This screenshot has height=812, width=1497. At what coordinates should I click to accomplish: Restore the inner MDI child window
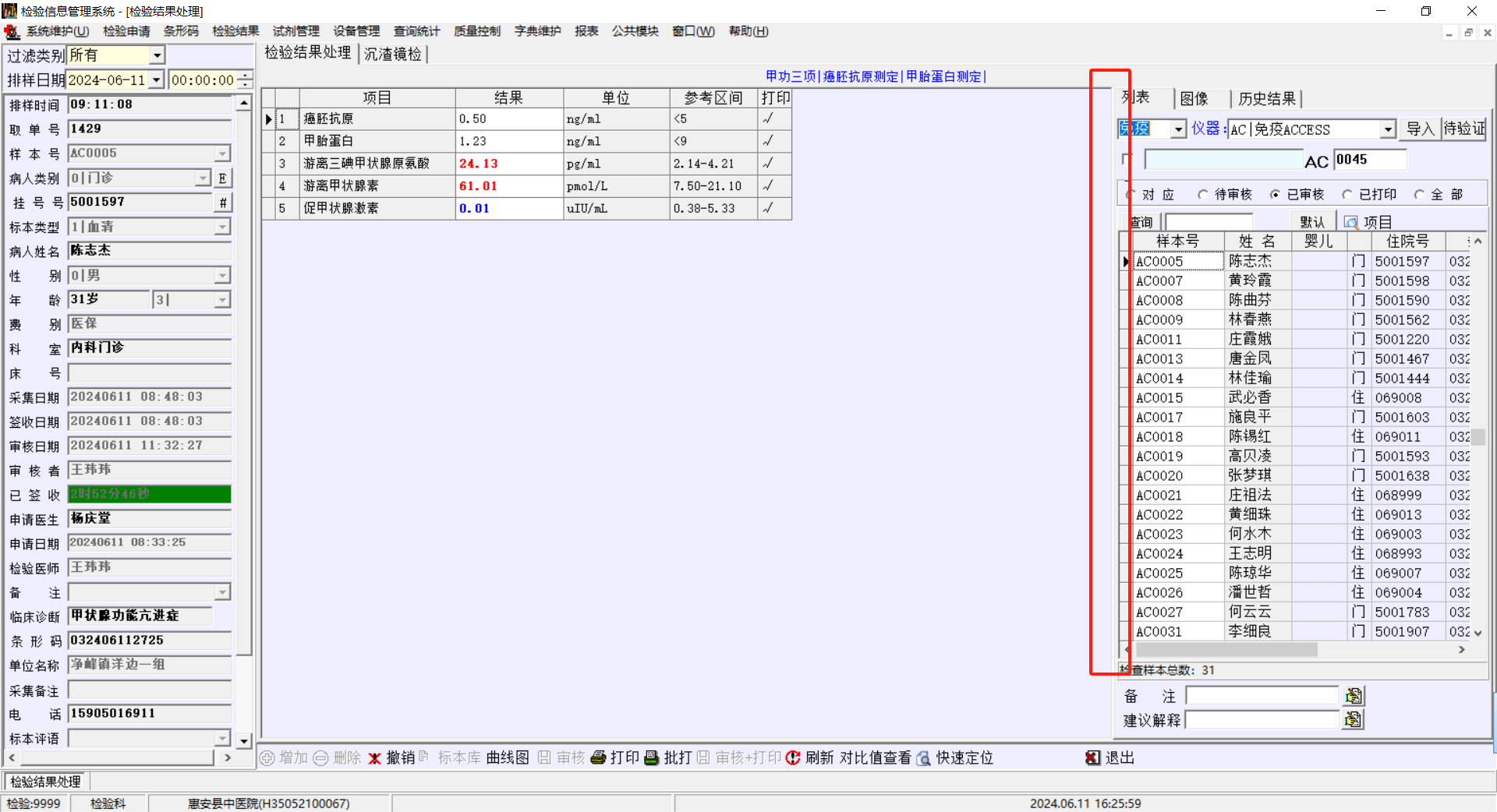[1468, 33]
